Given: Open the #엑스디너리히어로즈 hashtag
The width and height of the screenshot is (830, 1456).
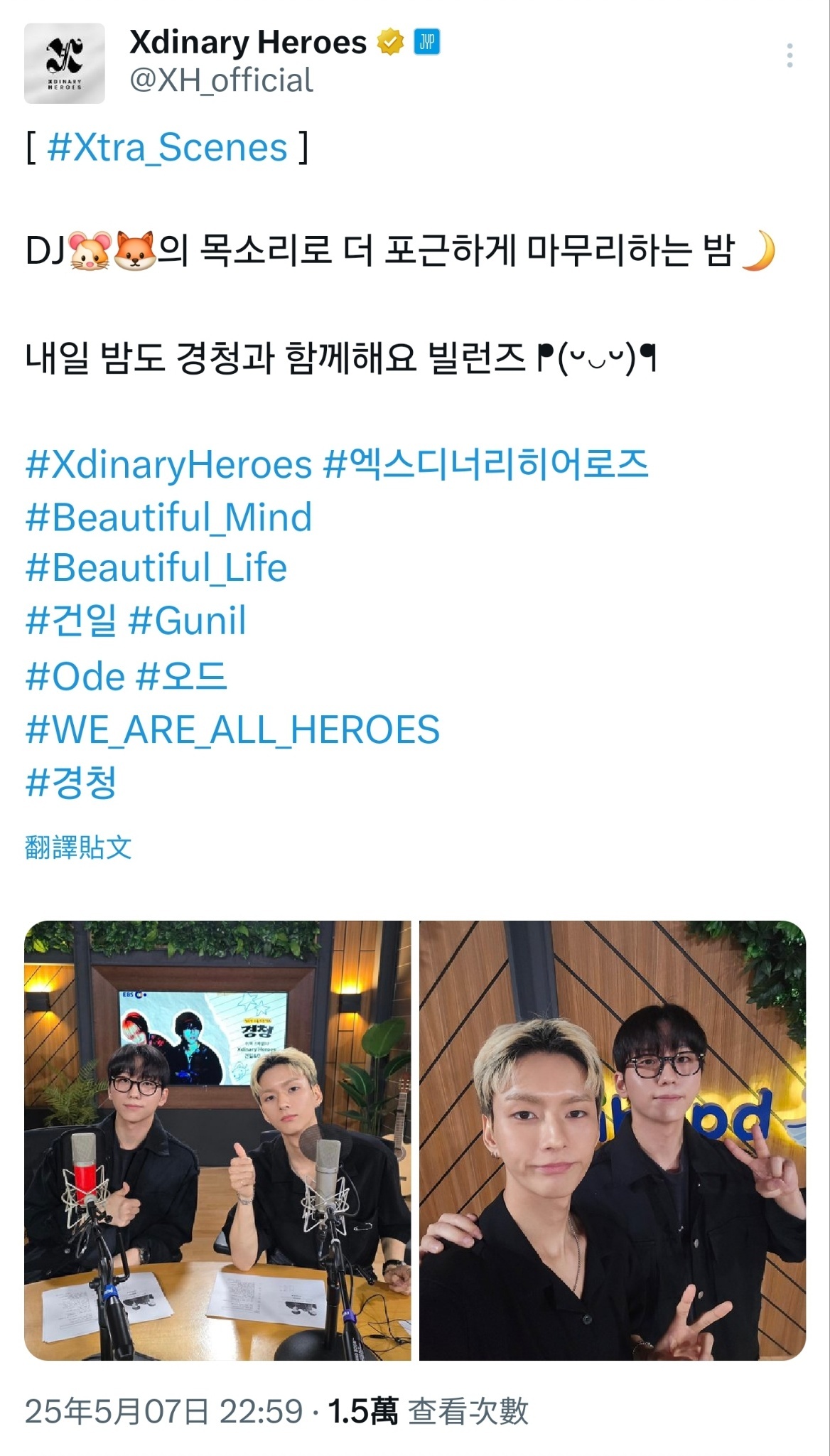Looking at the screenshot, I should (x=486, y=464).
